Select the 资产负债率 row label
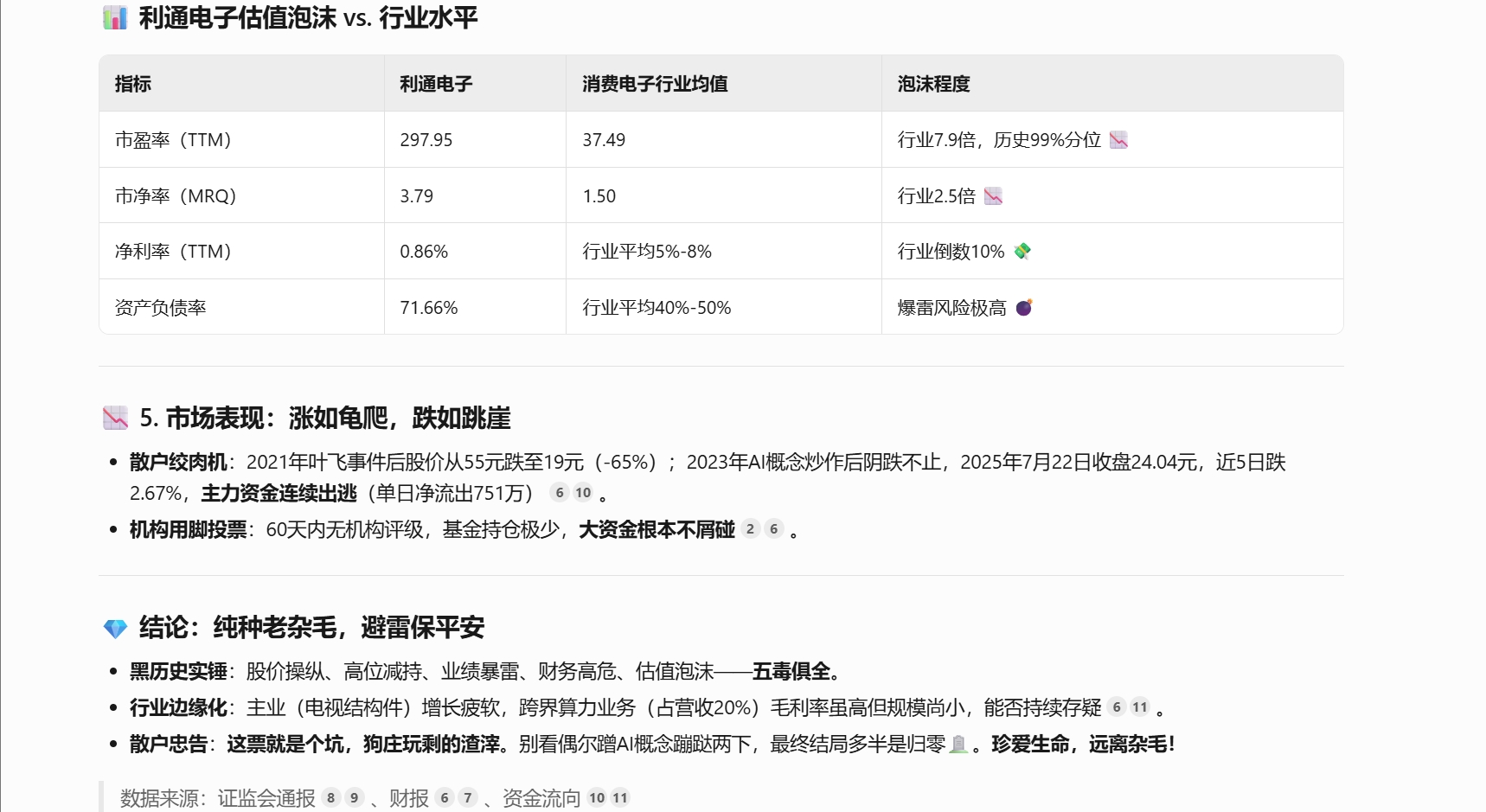The height and width of the screenshot is (812, 1486). pyautogui.click(x=161, y=308)
